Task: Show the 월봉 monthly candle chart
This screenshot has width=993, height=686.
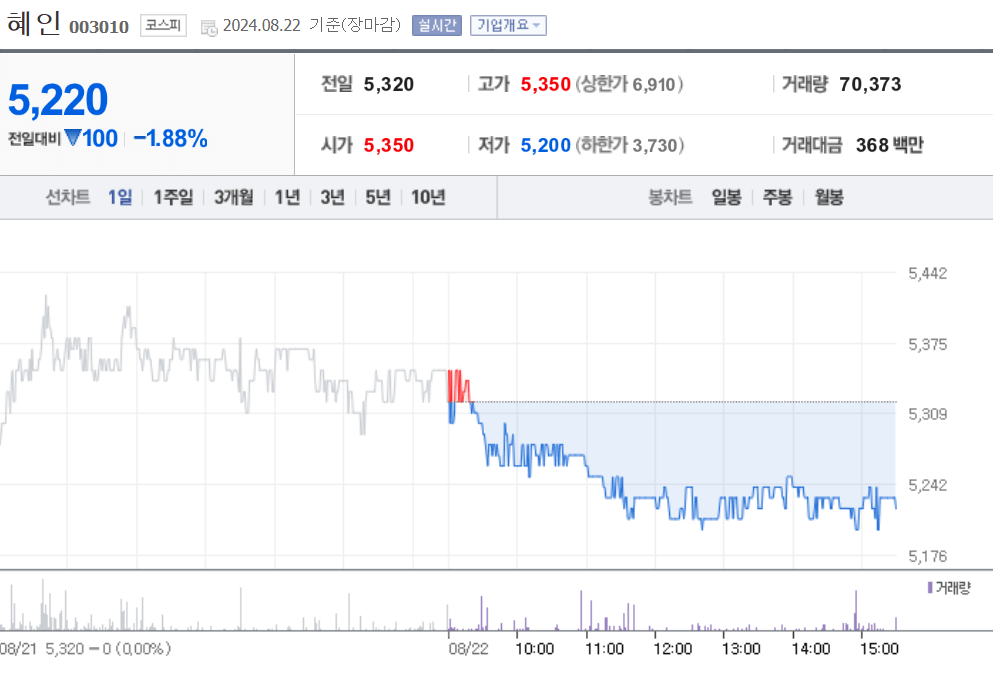Action: 828,197
